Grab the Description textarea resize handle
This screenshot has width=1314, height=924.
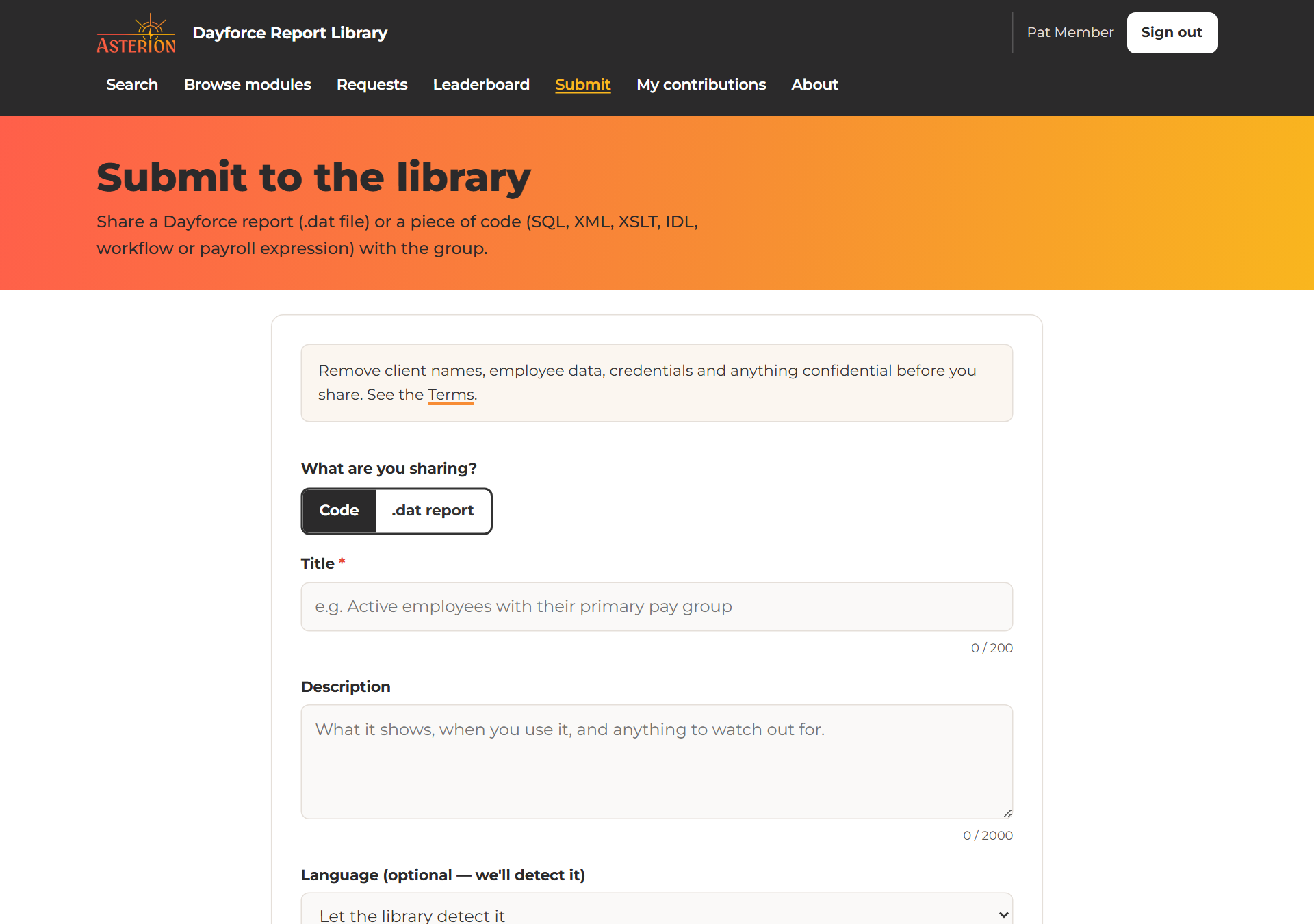click(x=1007, y=813)
